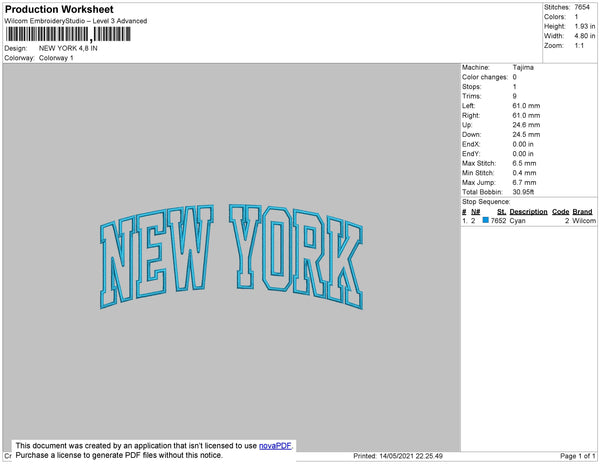
Task: Select the 'Page 1 of 1' footer text
Action: [x=577, y=456]
